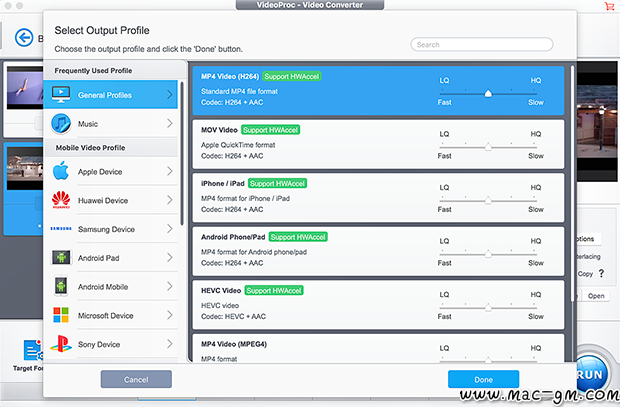Select Microsoft Device category
The image size is (620, 407).
click(110, 315)
